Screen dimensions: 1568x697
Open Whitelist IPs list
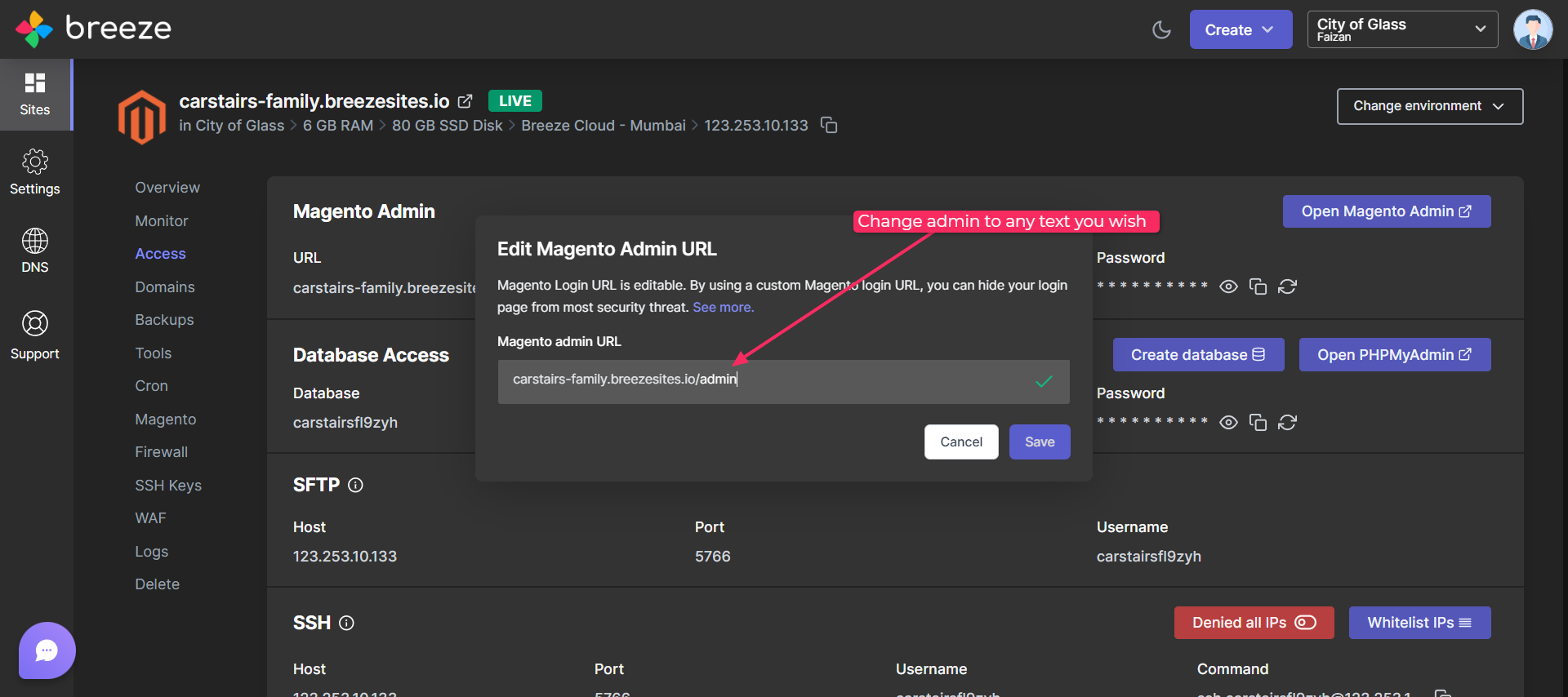click(x=1420, y=623)
